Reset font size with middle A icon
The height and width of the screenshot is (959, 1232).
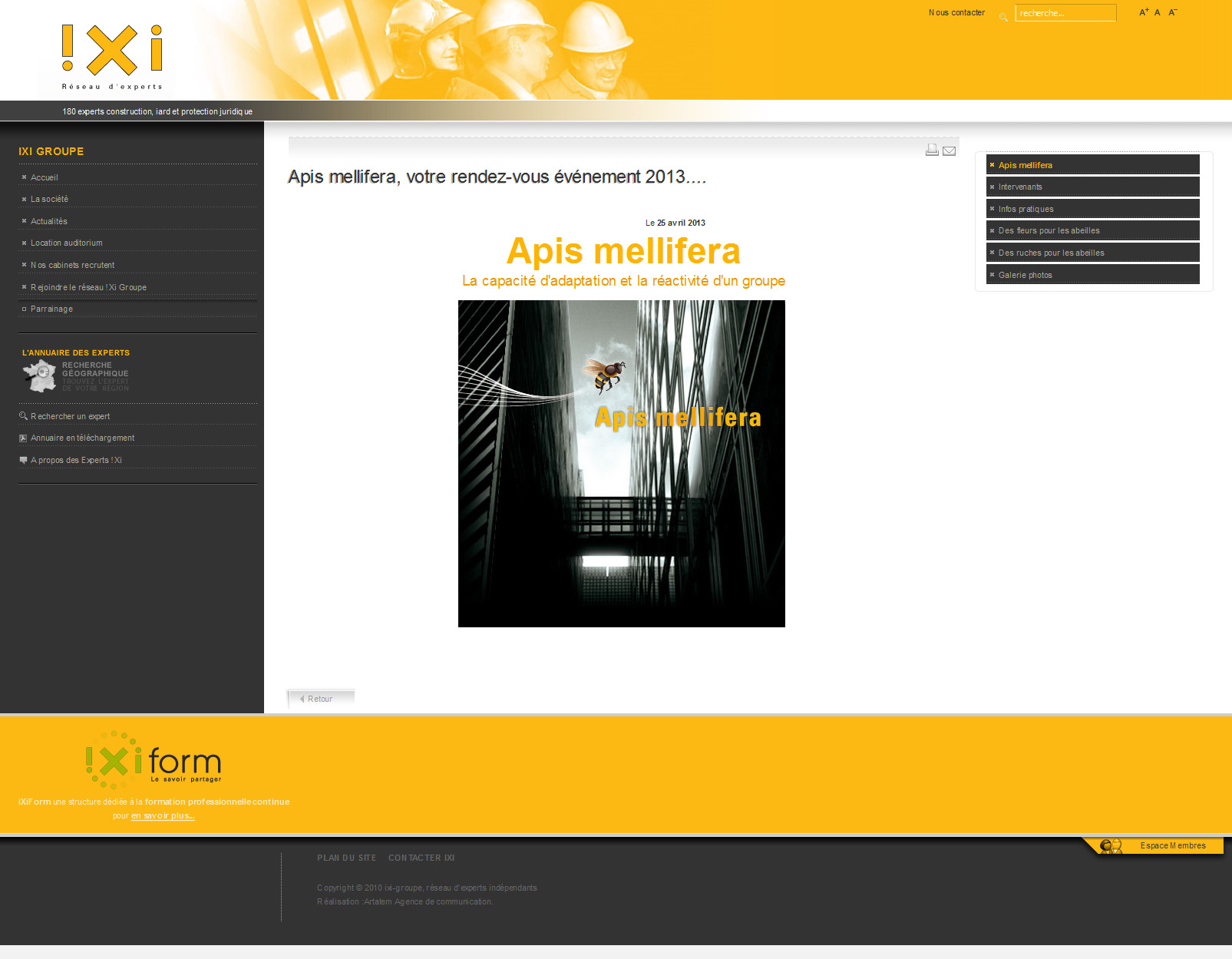(1158, 12)
